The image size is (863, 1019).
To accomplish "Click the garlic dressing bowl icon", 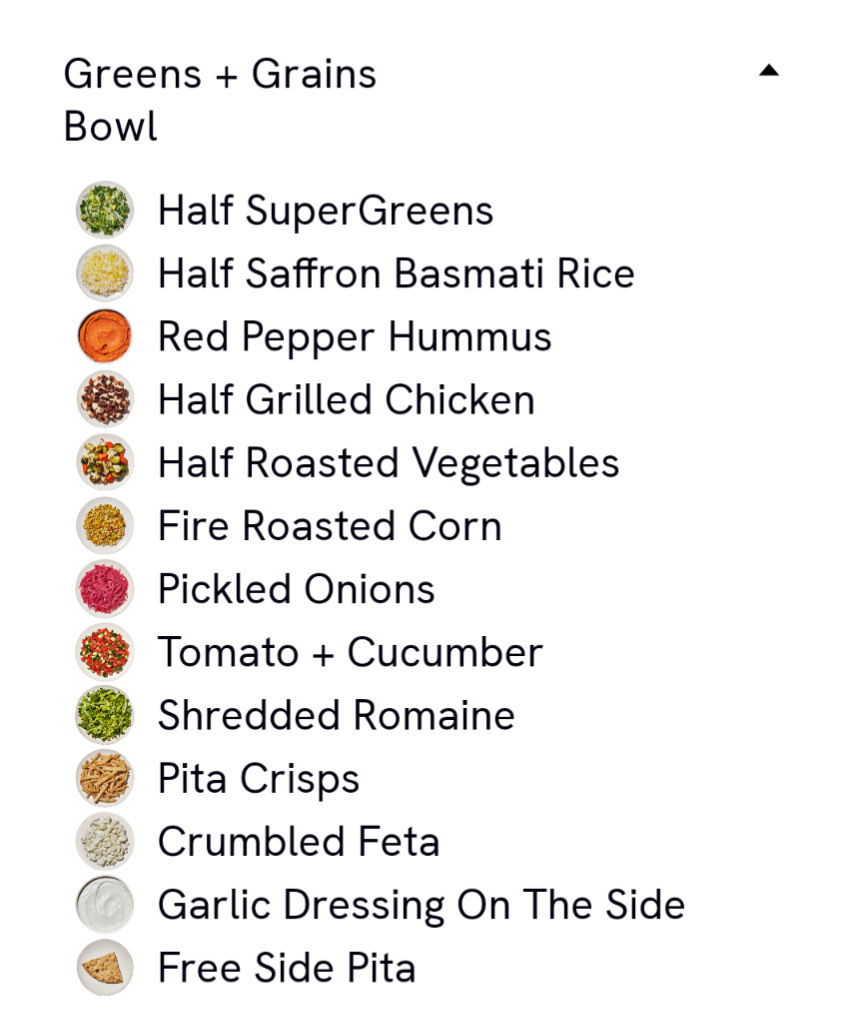I will coord(105,904).
